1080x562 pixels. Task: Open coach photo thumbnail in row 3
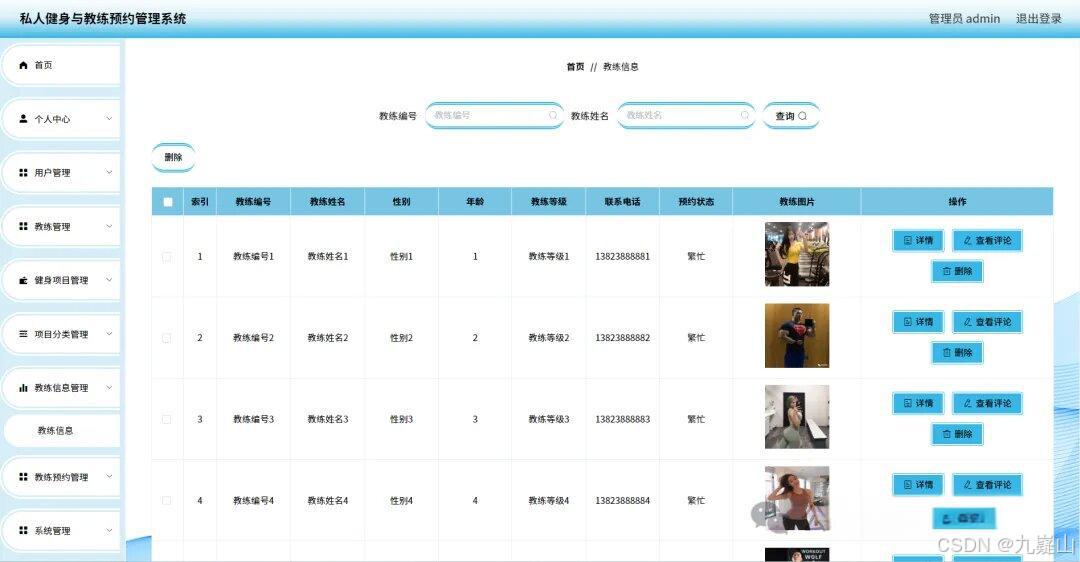click(797, 417)
